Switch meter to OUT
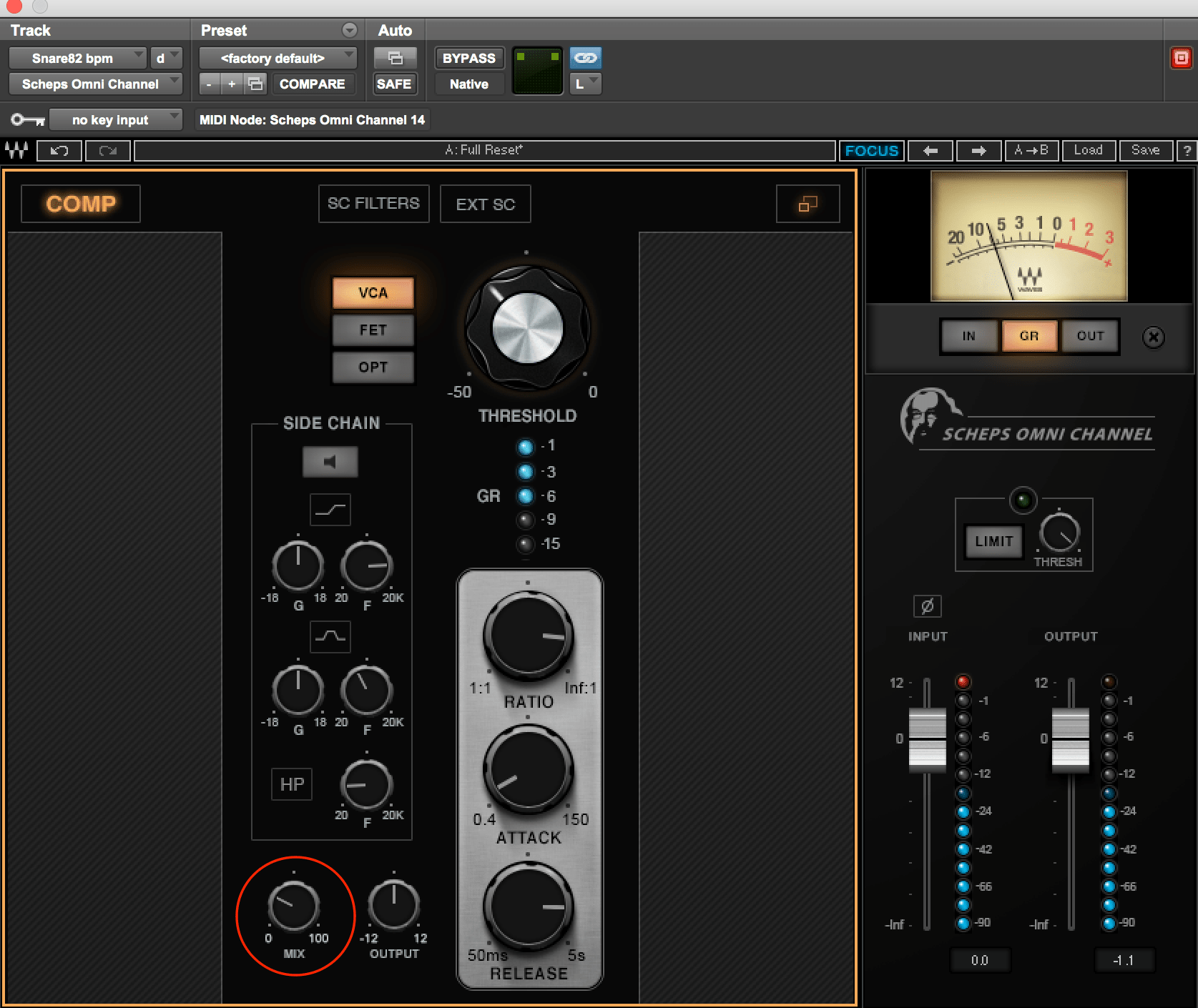This screenshot has height=1008, width=1198. click(x=1090, y=336)
